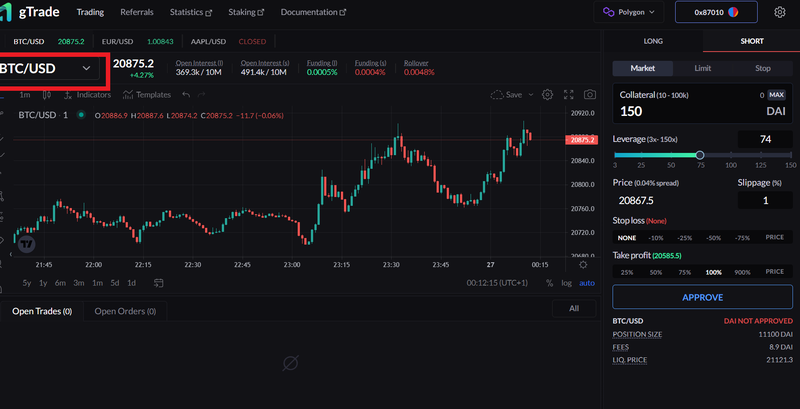The height and width of the screenshot is (409, 800).
Task: Select Market order type
Action: click(642, 68)
